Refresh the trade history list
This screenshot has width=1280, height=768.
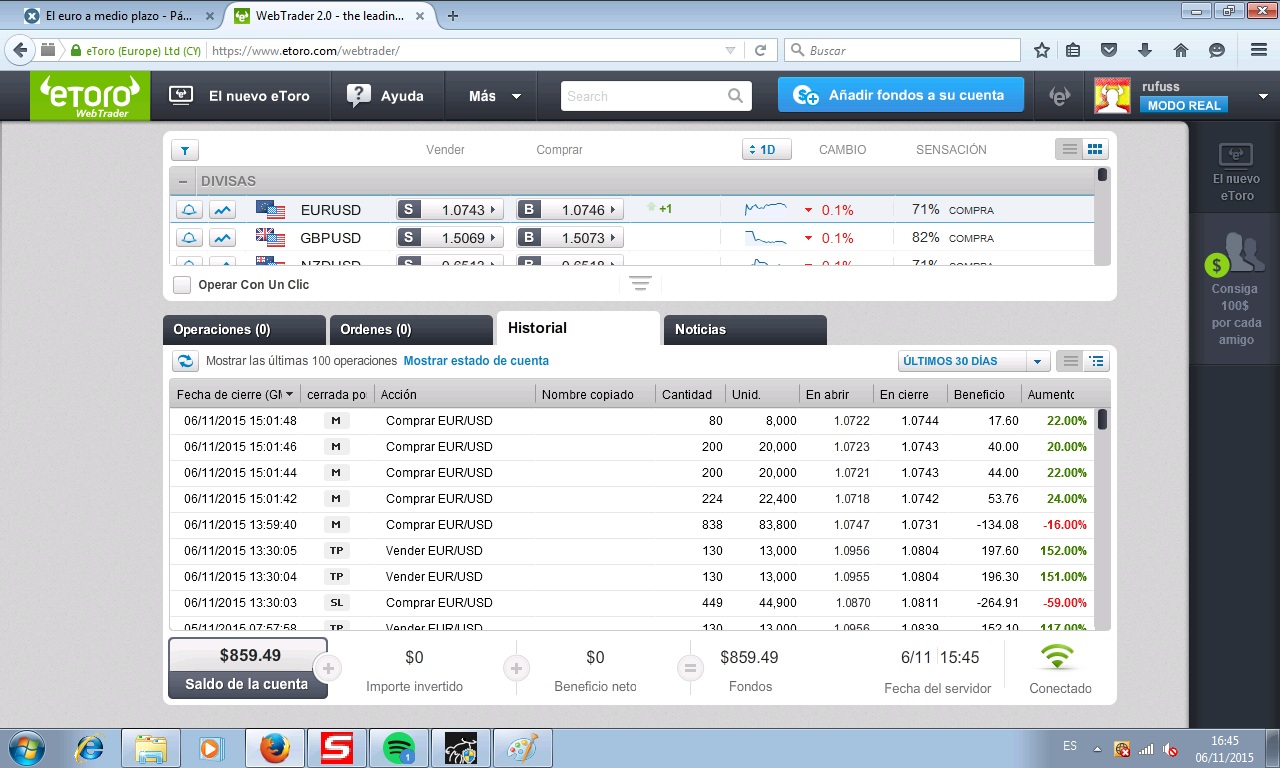[x=185, y=361]
